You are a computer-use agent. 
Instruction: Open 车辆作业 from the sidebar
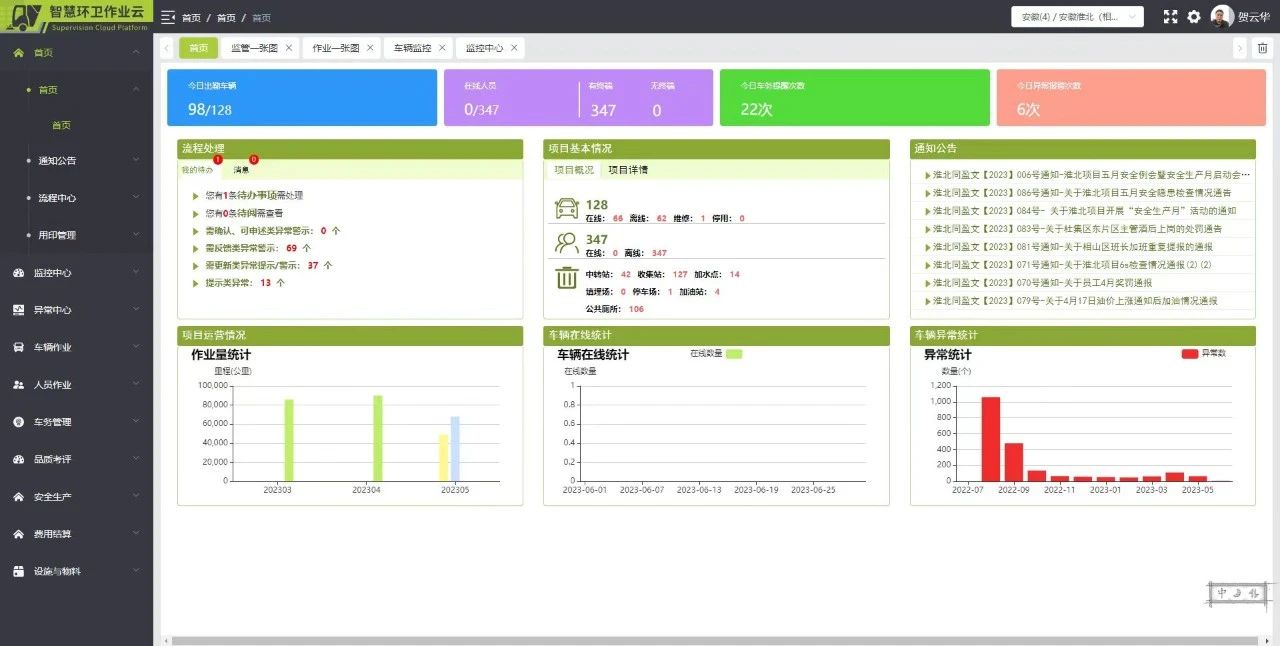(x=60, y=346)
